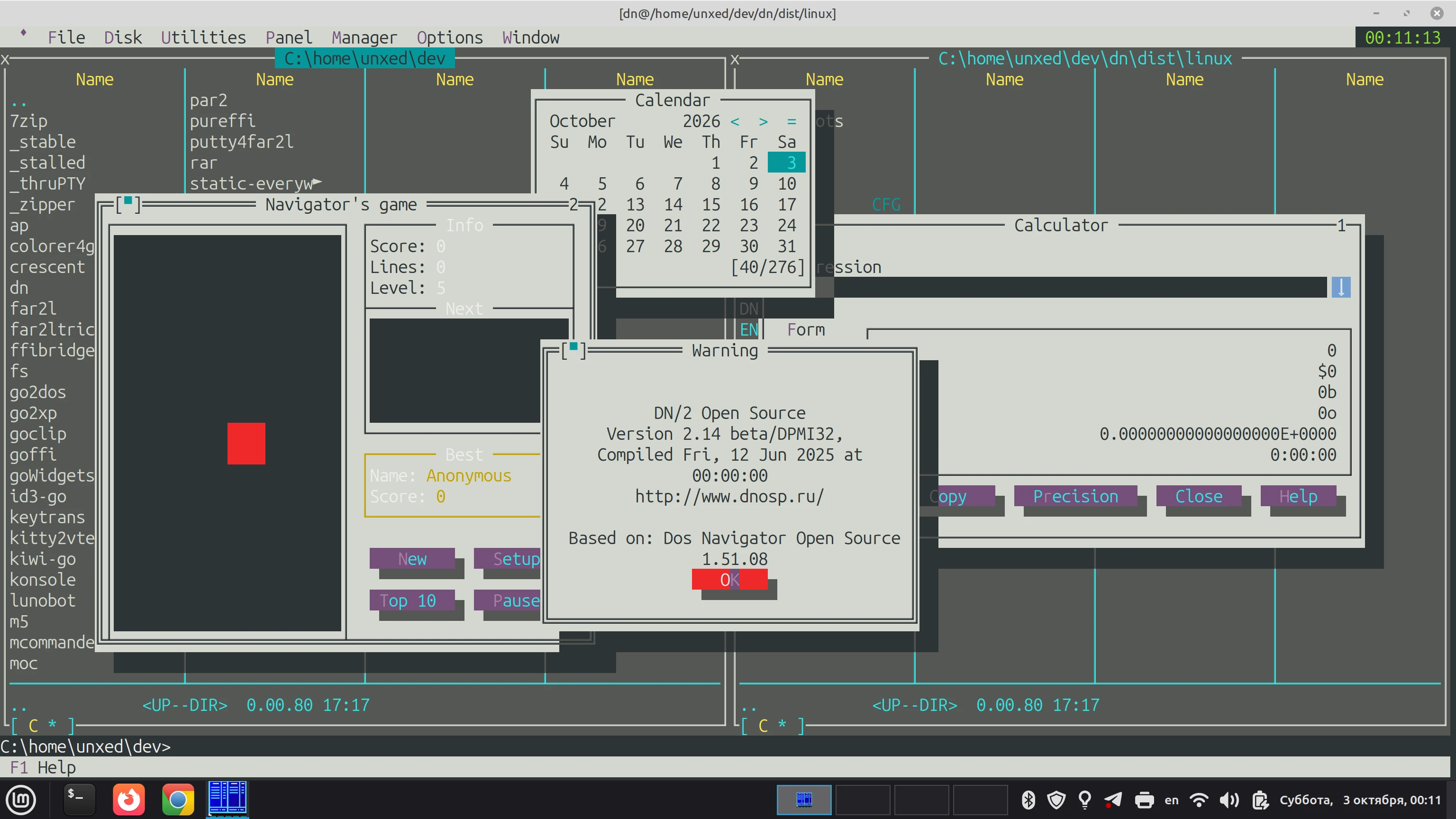Click the diamond system menu icon
Screen dimensions: 1456x819
tap(23, 33)
